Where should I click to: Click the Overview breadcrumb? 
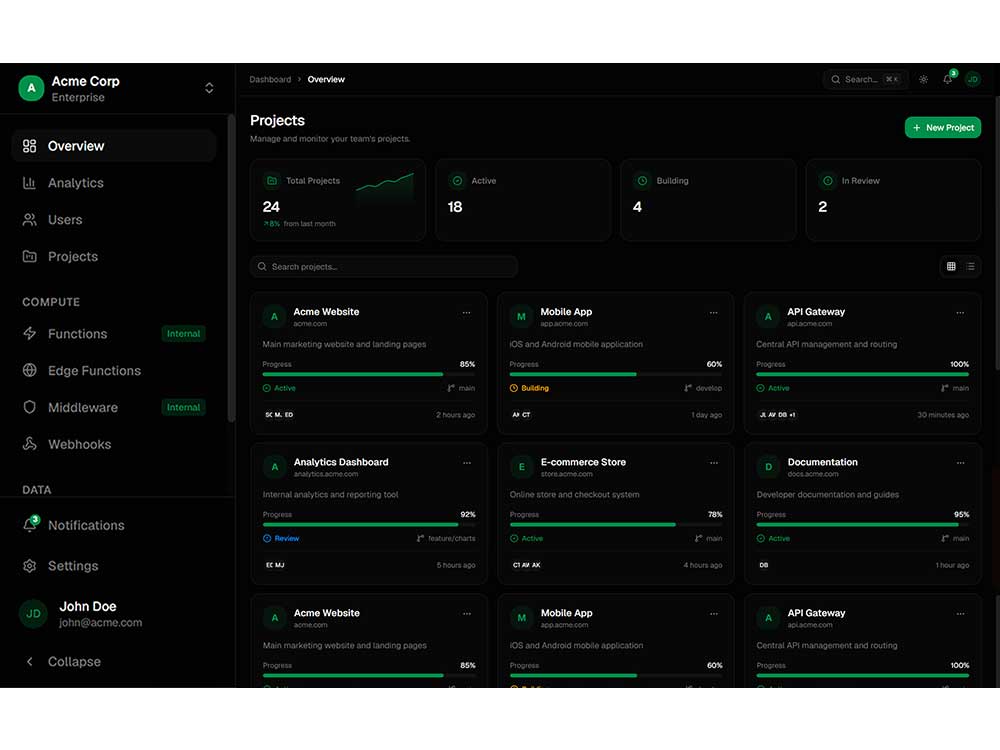point(326,80)
